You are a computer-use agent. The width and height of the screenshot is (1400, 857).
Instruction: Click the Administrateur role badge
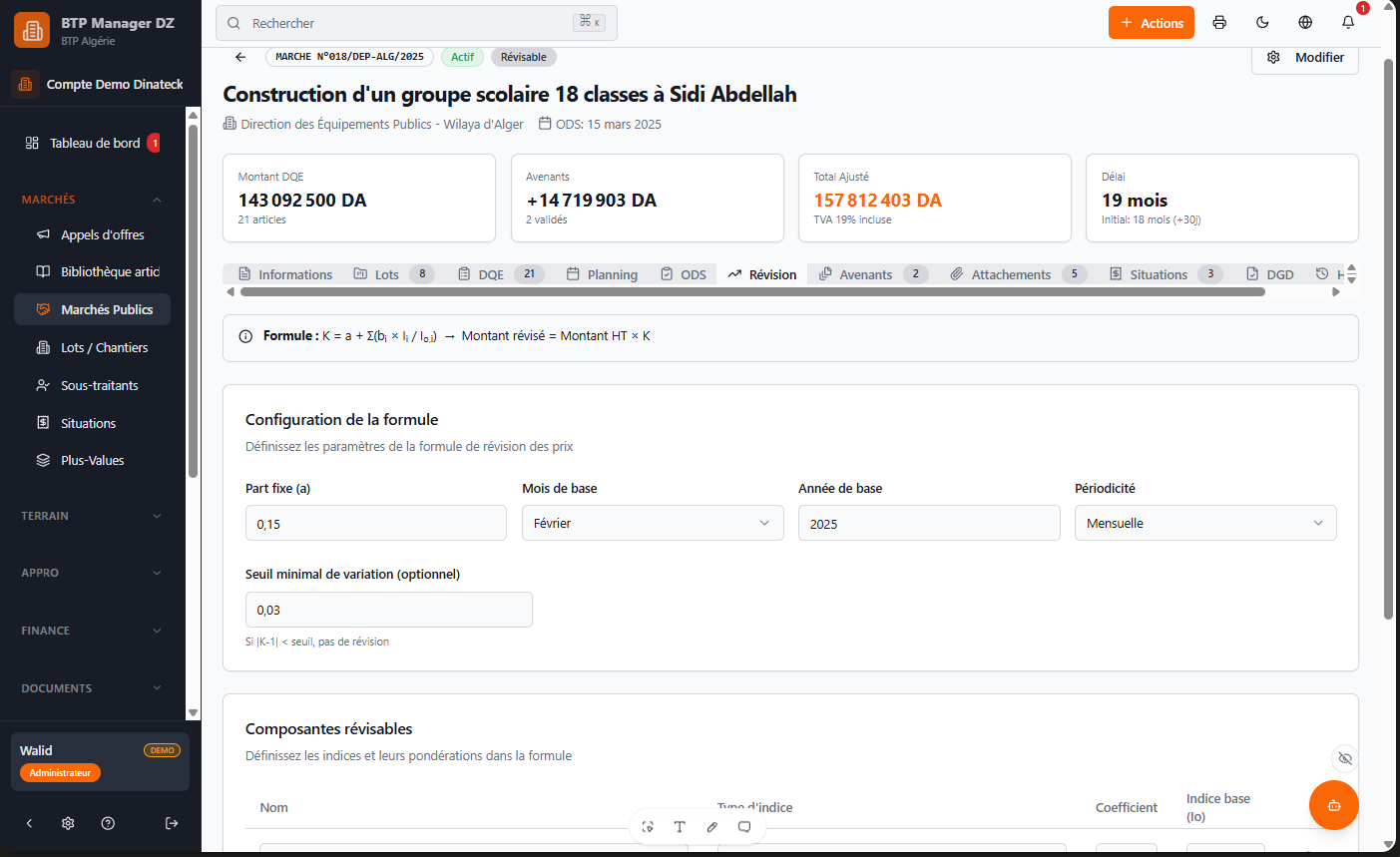pos(60,773)
